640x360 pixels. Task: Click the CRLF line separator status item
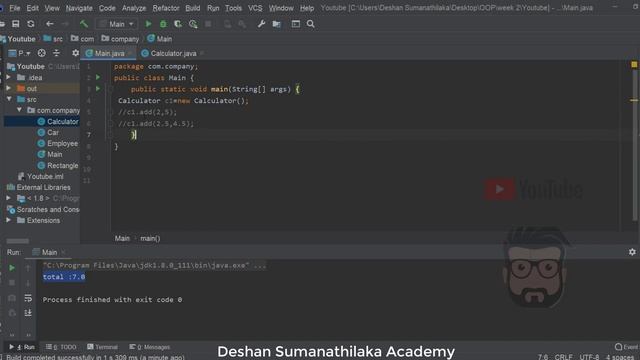[x=563, y=356]
